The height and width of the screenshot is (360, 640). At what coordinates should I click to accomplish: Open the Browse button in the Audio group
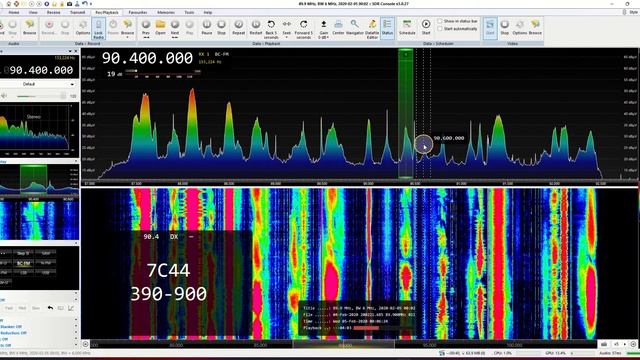(x=29, y=28)
